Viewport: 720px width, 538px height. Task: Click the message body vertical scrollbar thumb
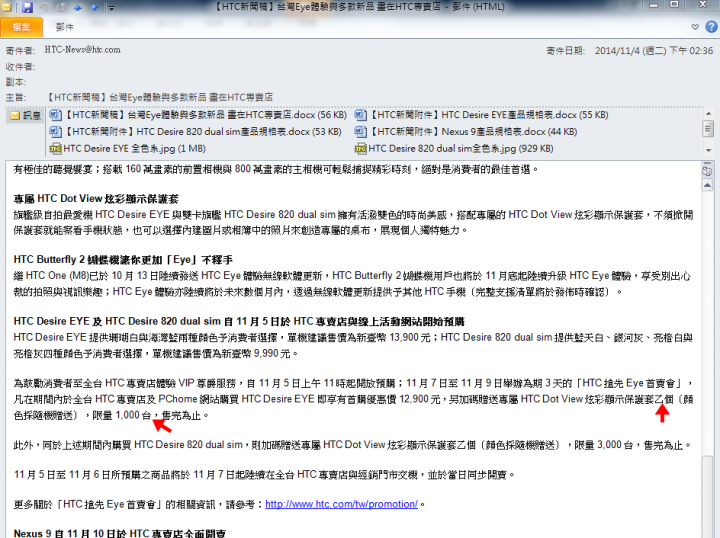707,498
